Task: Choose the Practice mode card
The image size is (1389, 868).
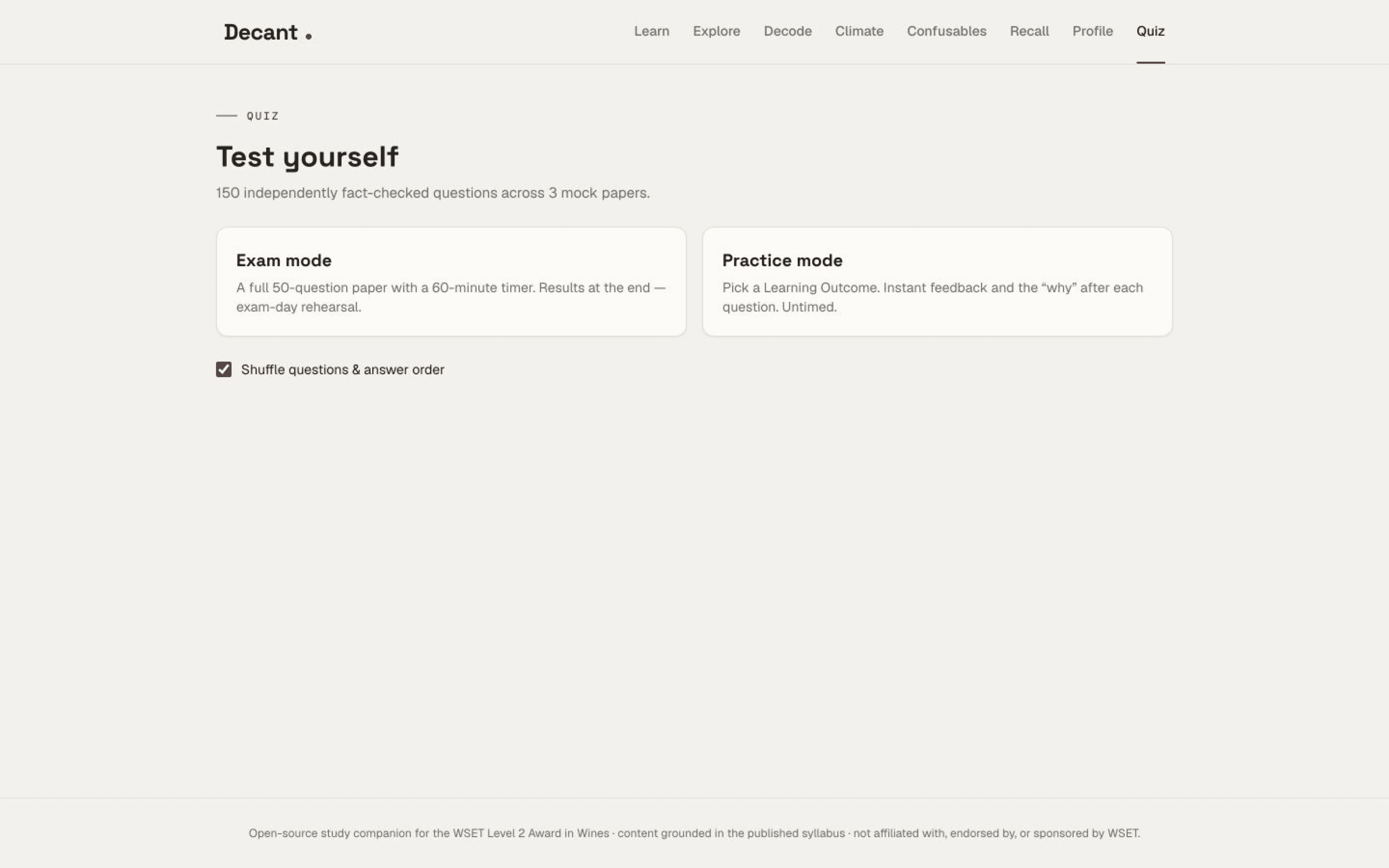Action: point(937,281)
